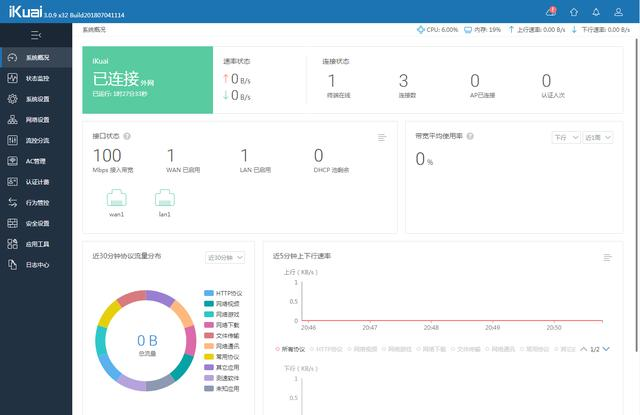Open the 下行 direction dropdown
Image resolution: width=640 pixels, height=415 pixels.
click(565, 137)
